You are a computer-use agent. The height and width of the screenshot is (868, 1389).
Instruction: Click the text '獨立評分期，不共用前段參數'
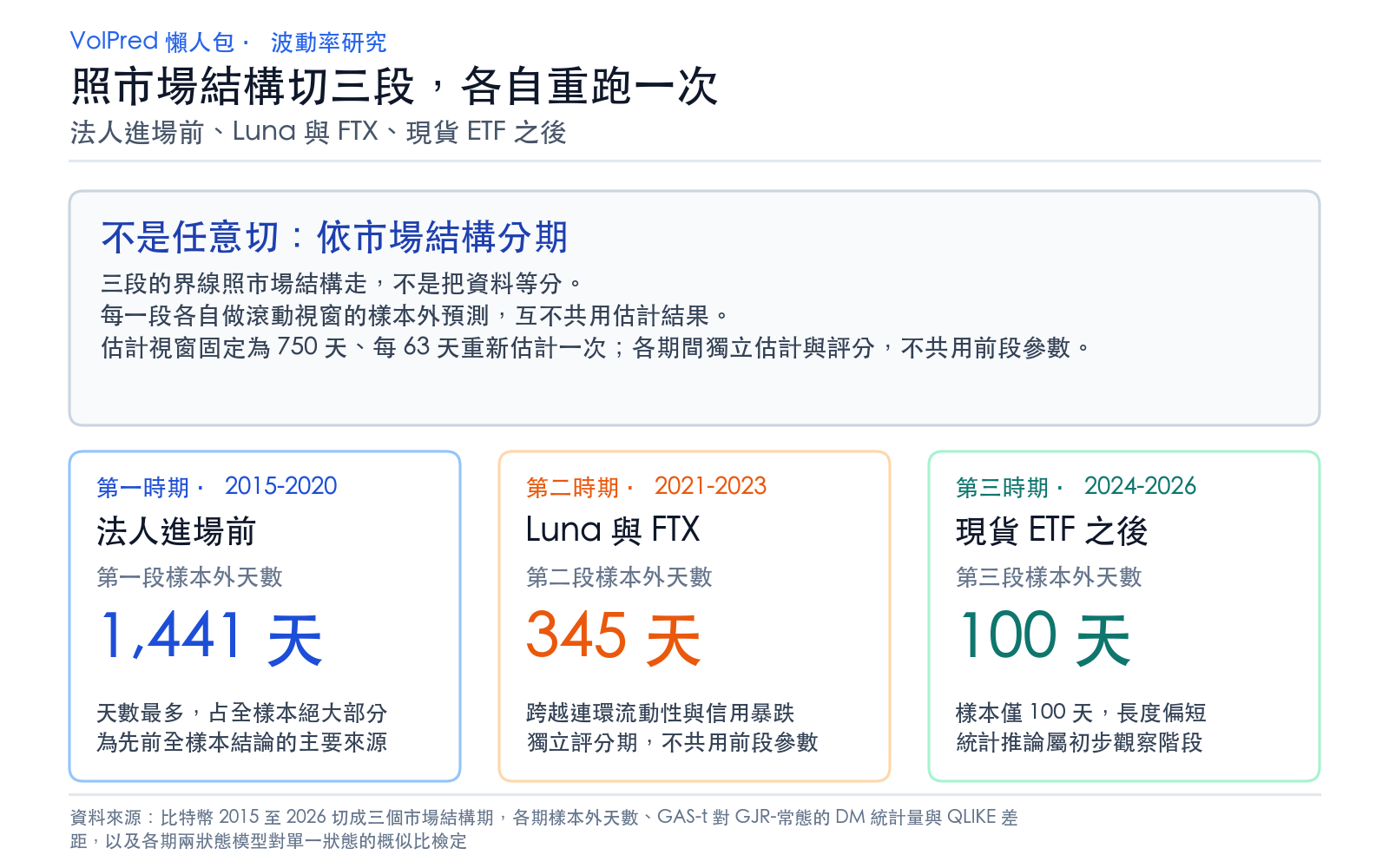tap(673, 742)
